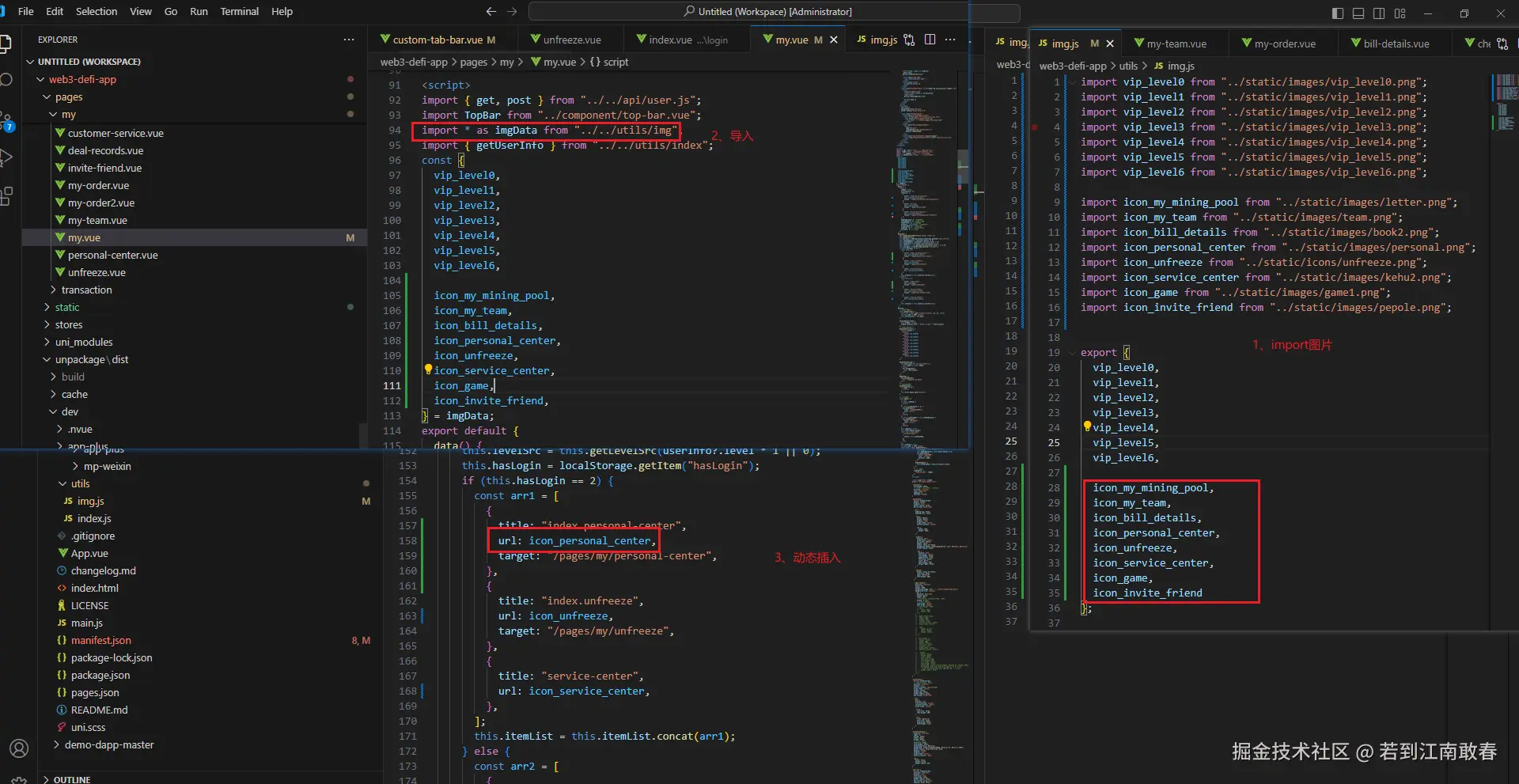Viewport: 1519px width, 784px height.
Task: Open App.vue from Explorer
Action: tap(89, 553)
